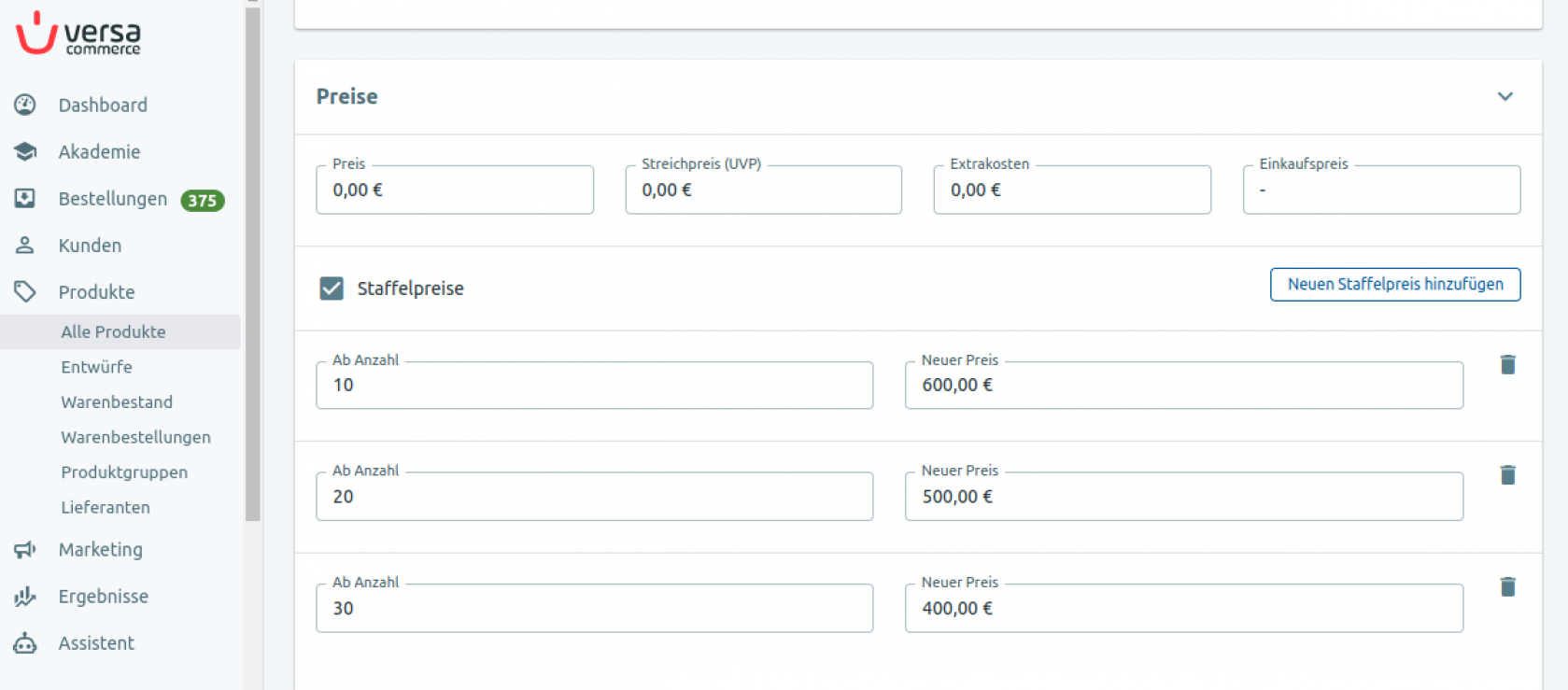Click Neuen Staffelpreis hinzufügen button

point(1394,284)
